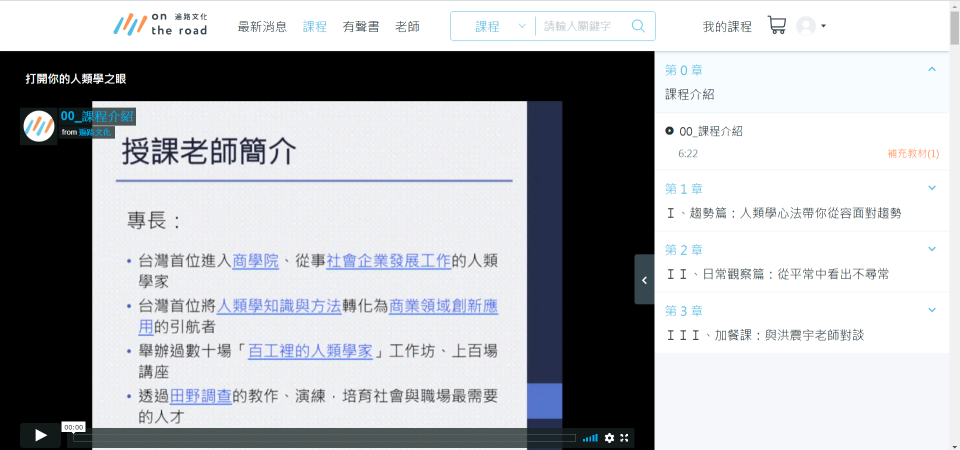This screenshot has height=450, width=960.
Task: Click the 課程介紹 chapter 0 subtitle
Action: click(689, 94)
